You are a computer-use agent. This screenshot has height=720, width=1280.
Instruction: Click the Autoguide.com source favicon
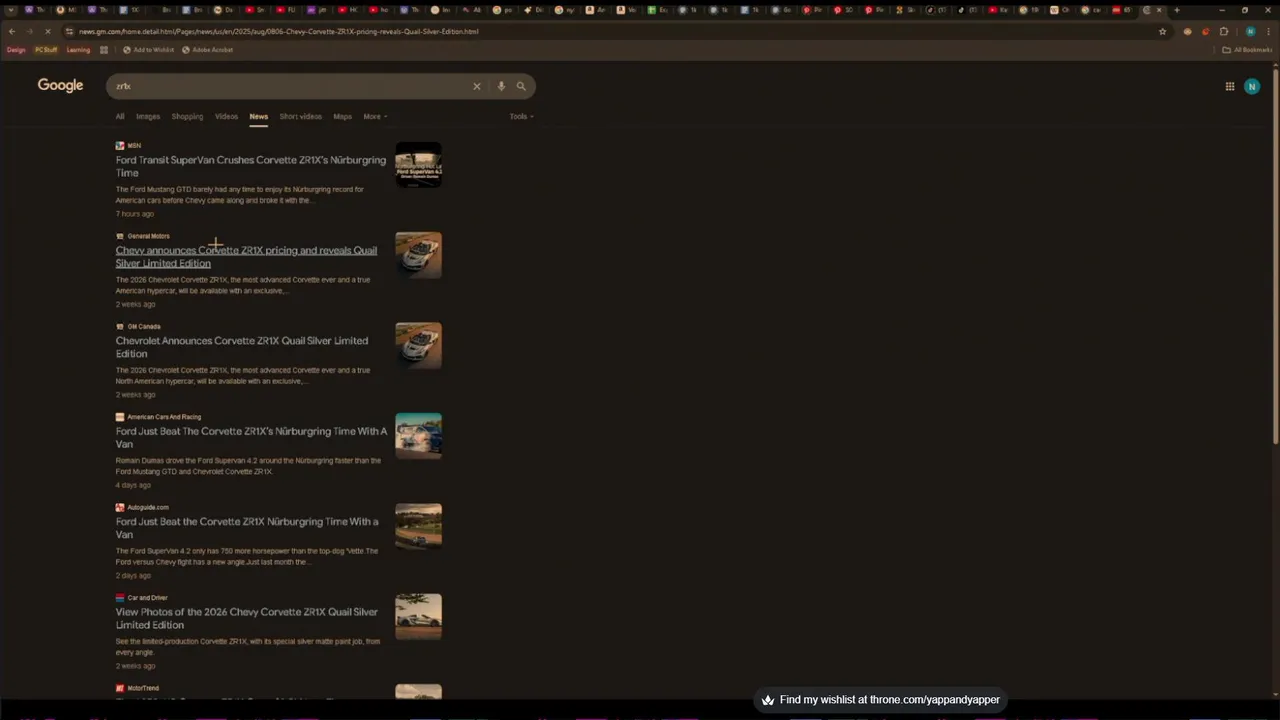tap(120, 507)
